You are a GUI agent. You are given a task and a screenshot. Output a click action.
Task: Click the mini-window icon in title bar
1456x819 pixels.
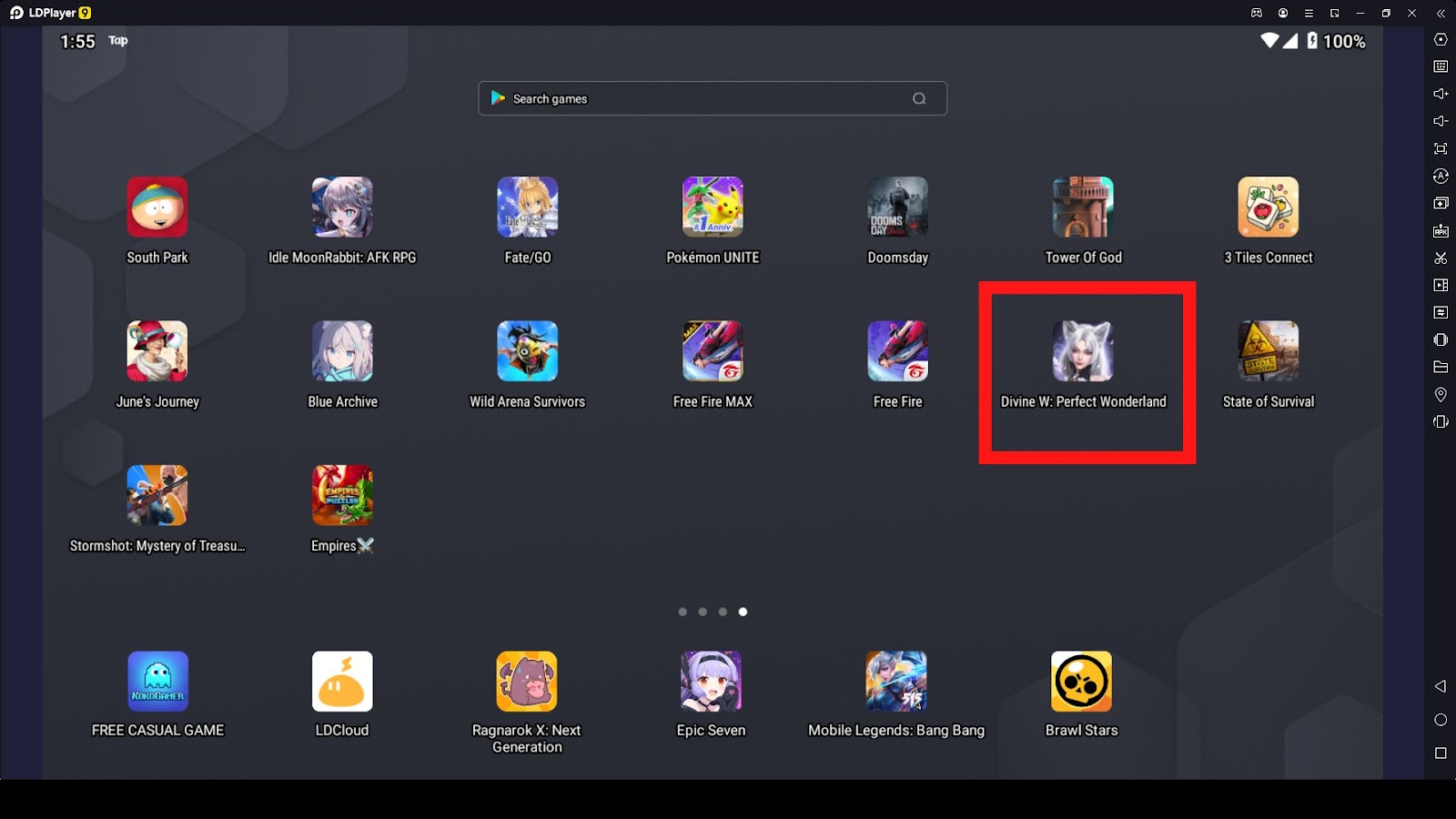pos(1335,13)
